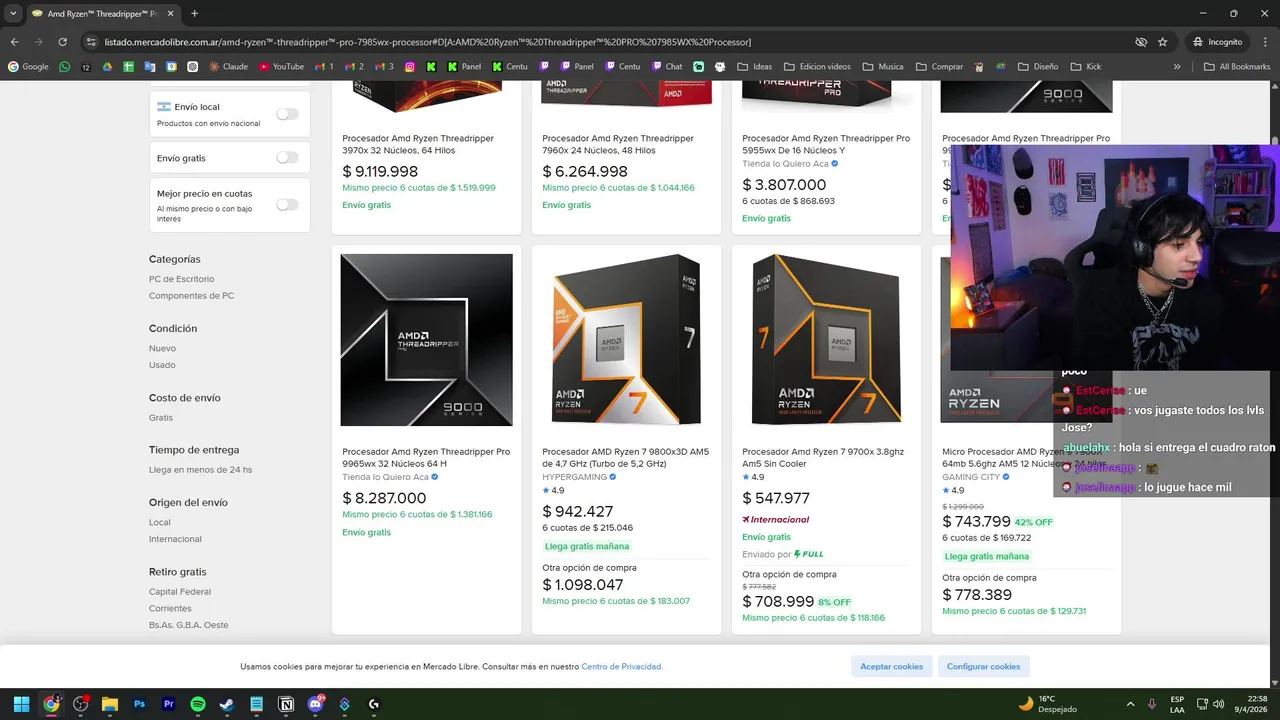Go back to the previous page

15,42
